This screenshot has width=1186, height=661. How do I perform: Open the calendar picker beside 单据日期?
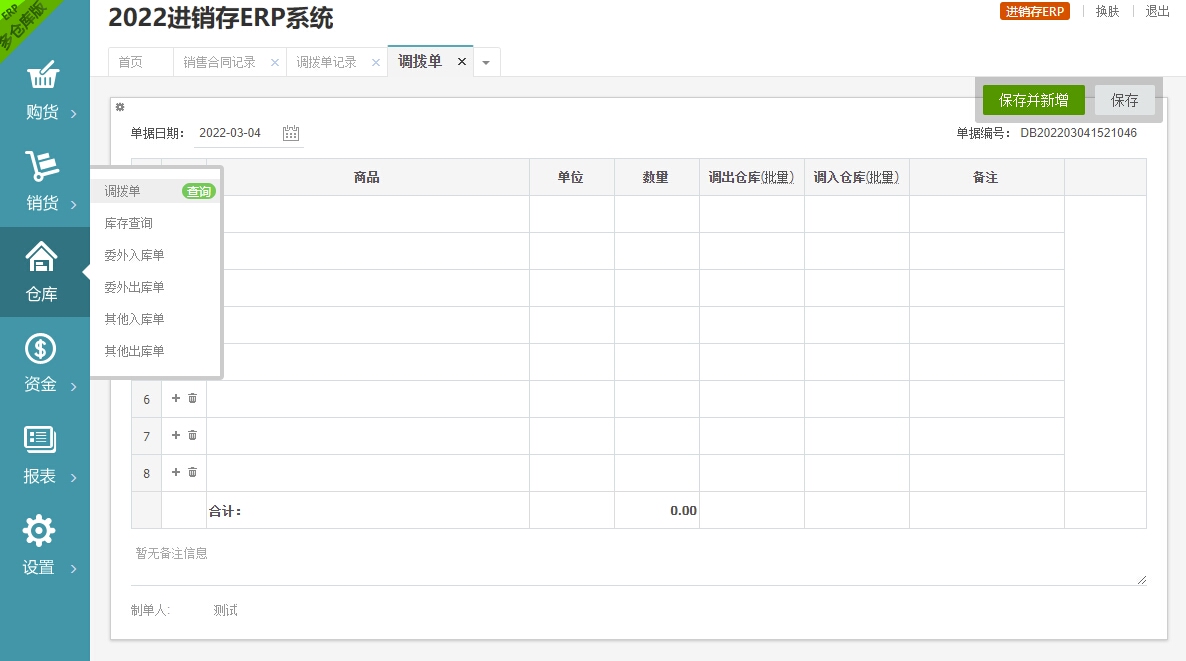(291, 133)
